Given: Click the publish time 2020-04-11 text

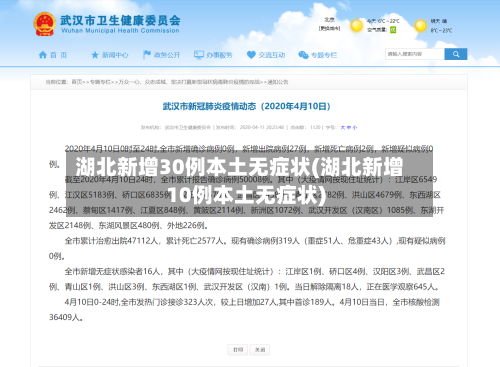Looking at the screenshot, I should [x=262, y=127].
